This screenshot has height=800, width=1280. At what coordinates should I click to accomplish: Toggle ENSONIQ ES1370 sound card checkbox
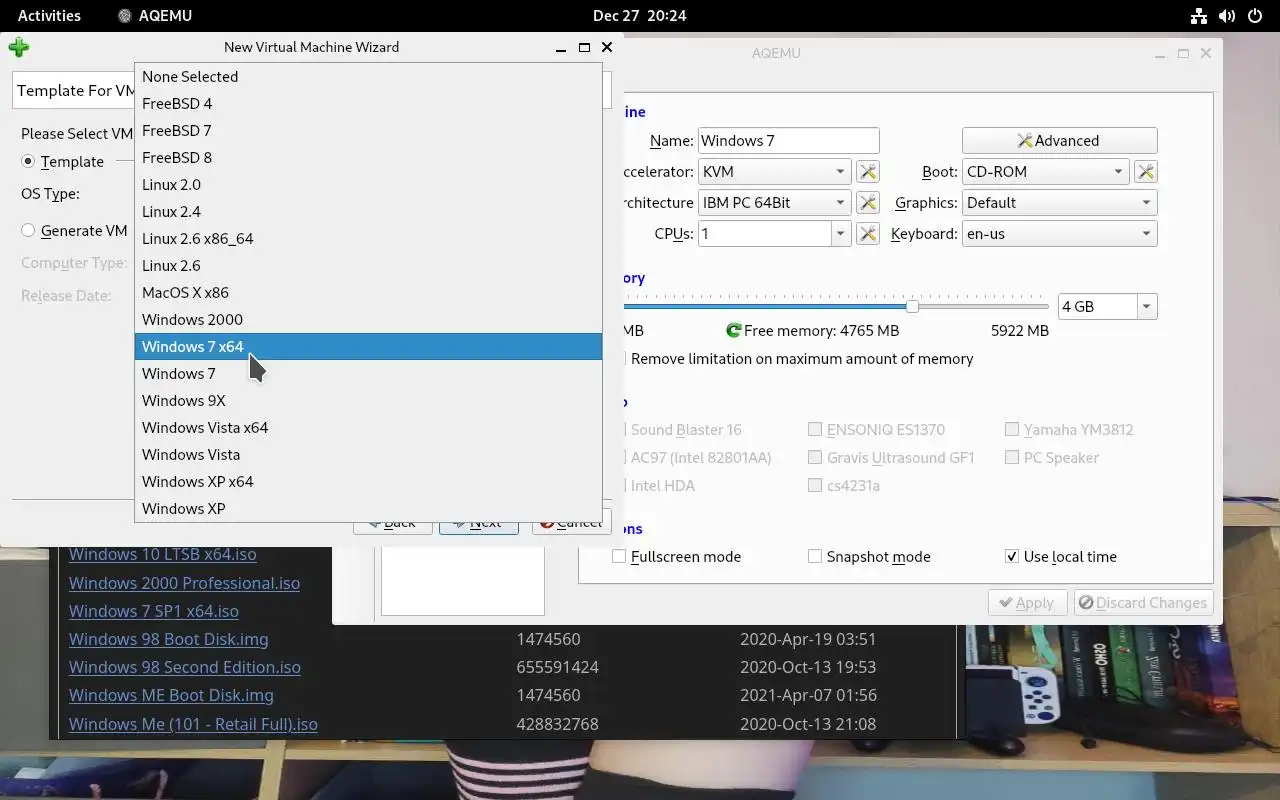[815, 429]
